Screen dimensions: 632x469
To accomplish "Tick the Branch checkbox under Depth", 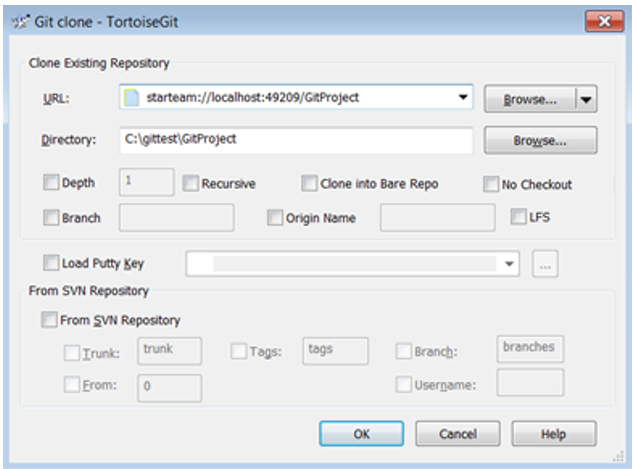I will (x=51, y=218).
